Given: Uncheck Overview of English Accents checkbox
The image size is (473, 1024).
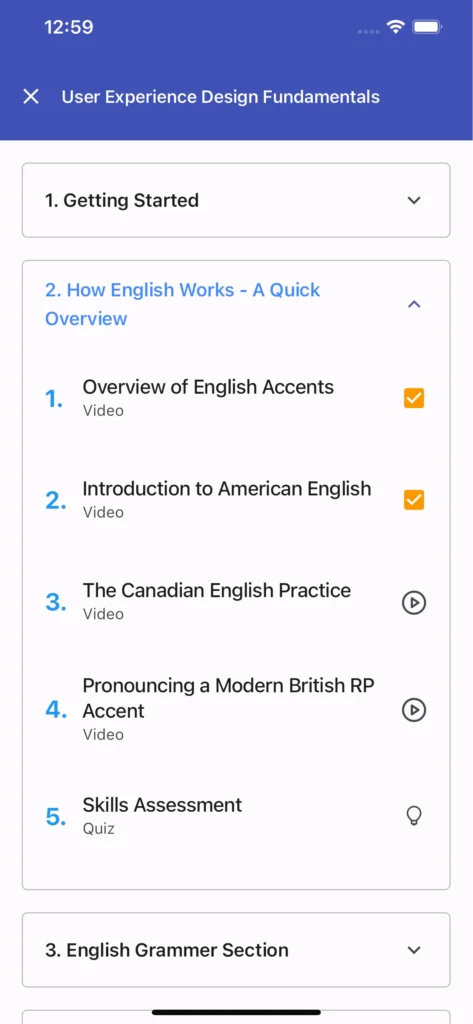Looking at the screenshot, I should (x=414, y=398).
